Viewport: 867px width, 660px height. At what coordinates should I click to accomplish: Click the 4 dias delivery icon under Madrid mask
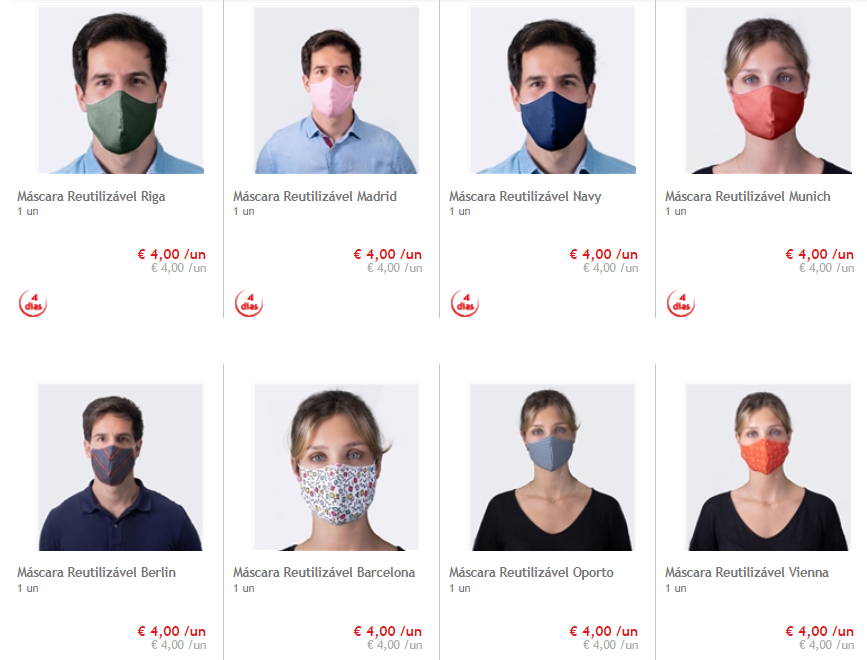(x=249, y=303)
